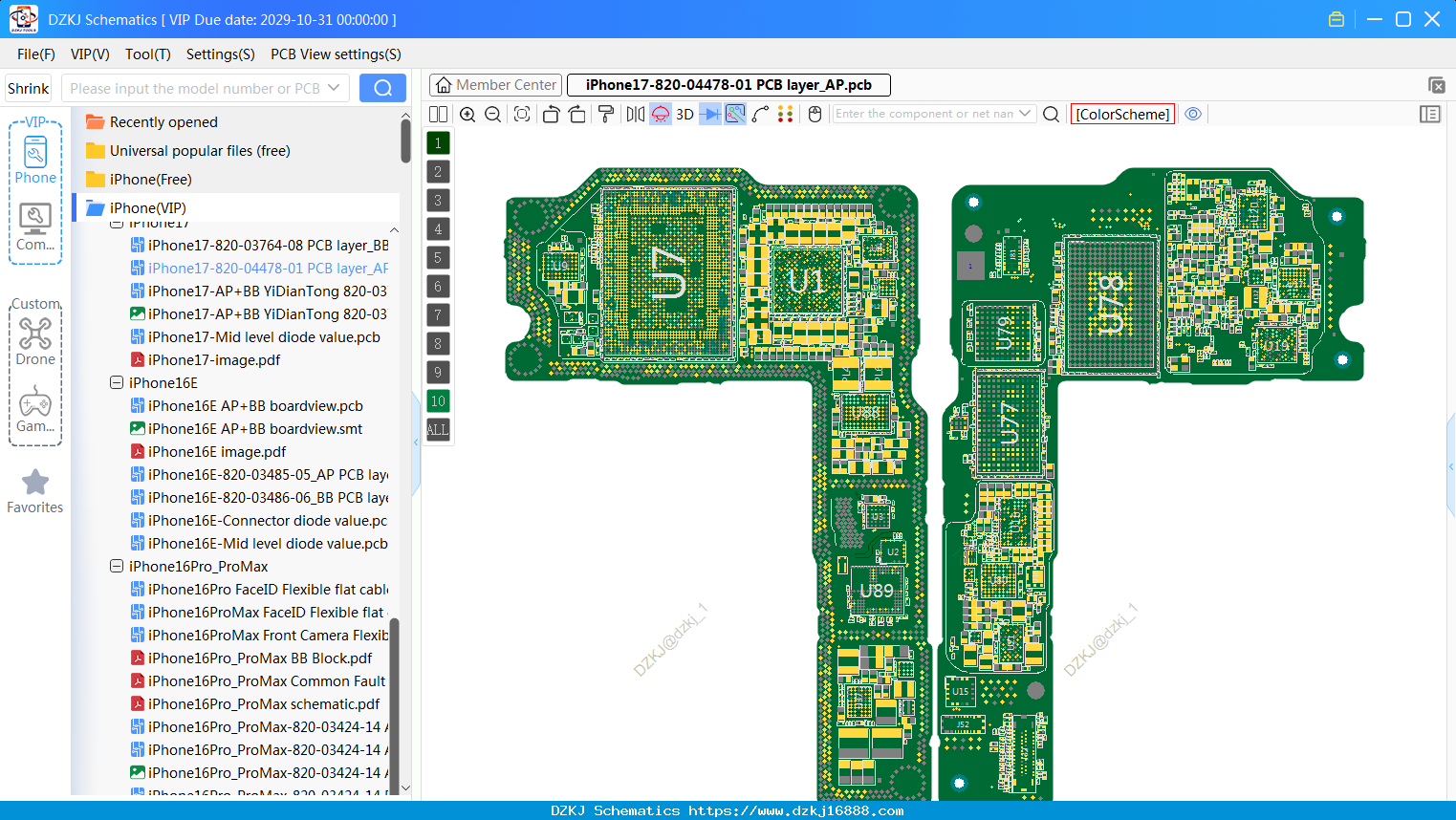
Task: Select layer 2 toggle
Action: click(x=438, y=171)
